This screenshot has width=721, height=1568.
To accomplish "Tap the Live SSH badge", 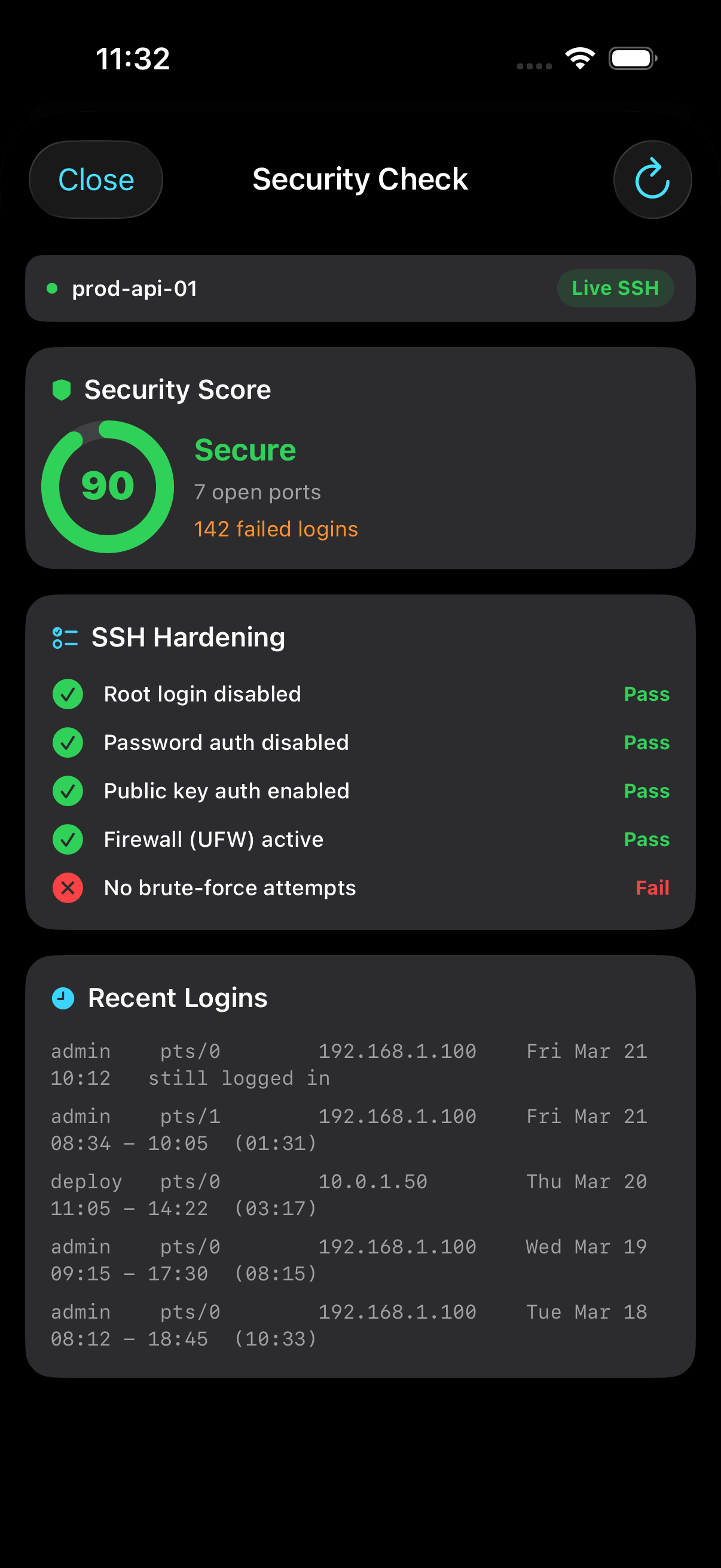I will [x=615, y=288].
